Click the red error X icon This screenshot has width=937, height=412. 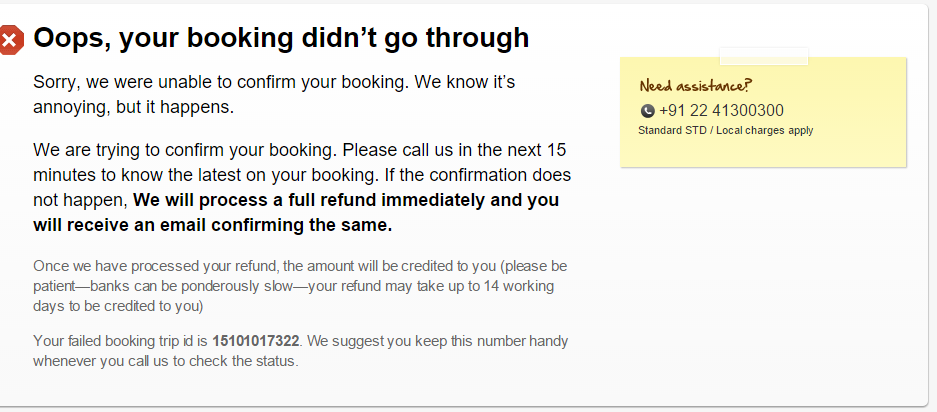[10, 40]
